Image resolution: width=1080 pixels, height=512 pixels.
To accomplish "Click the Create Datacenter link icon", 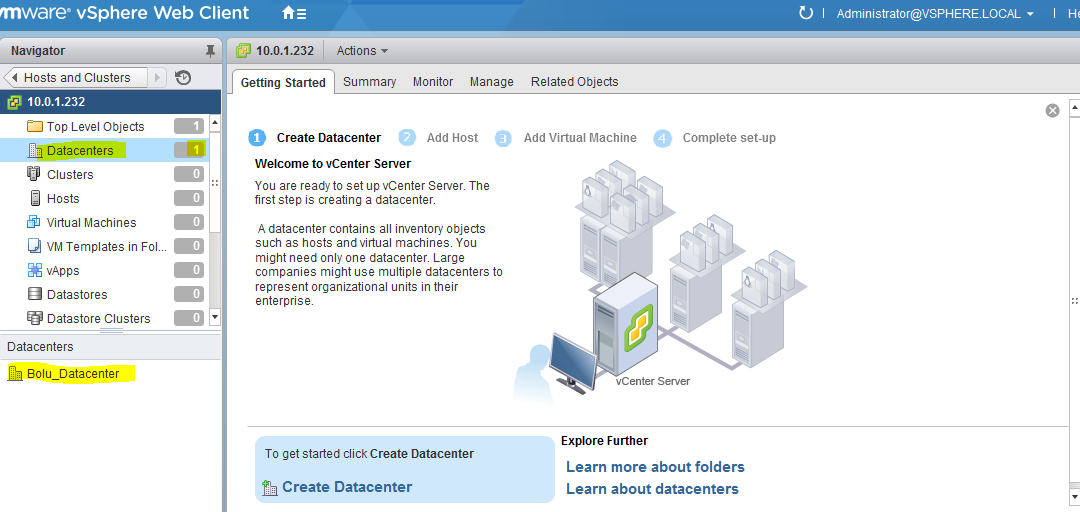I will [270, 488].
